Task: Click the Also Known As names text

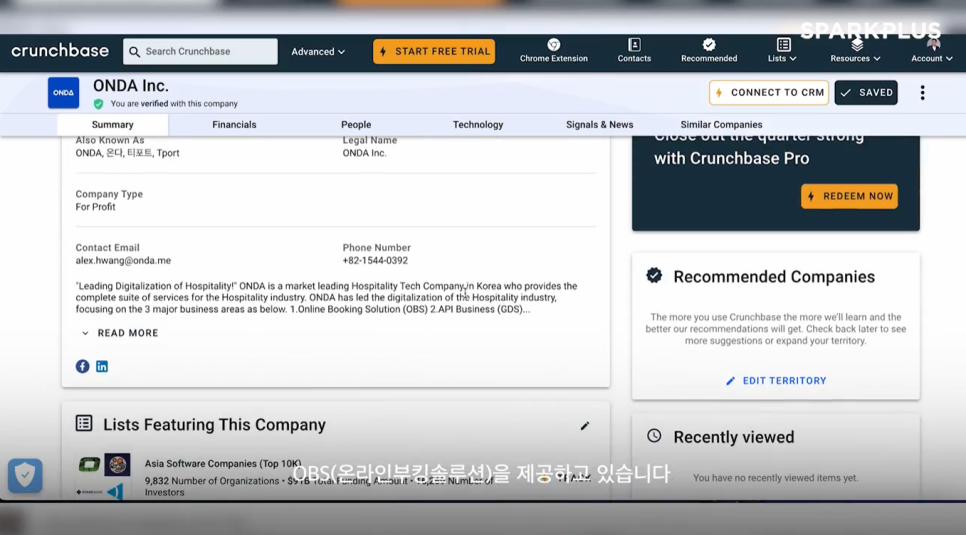Action: click(128, 153)
